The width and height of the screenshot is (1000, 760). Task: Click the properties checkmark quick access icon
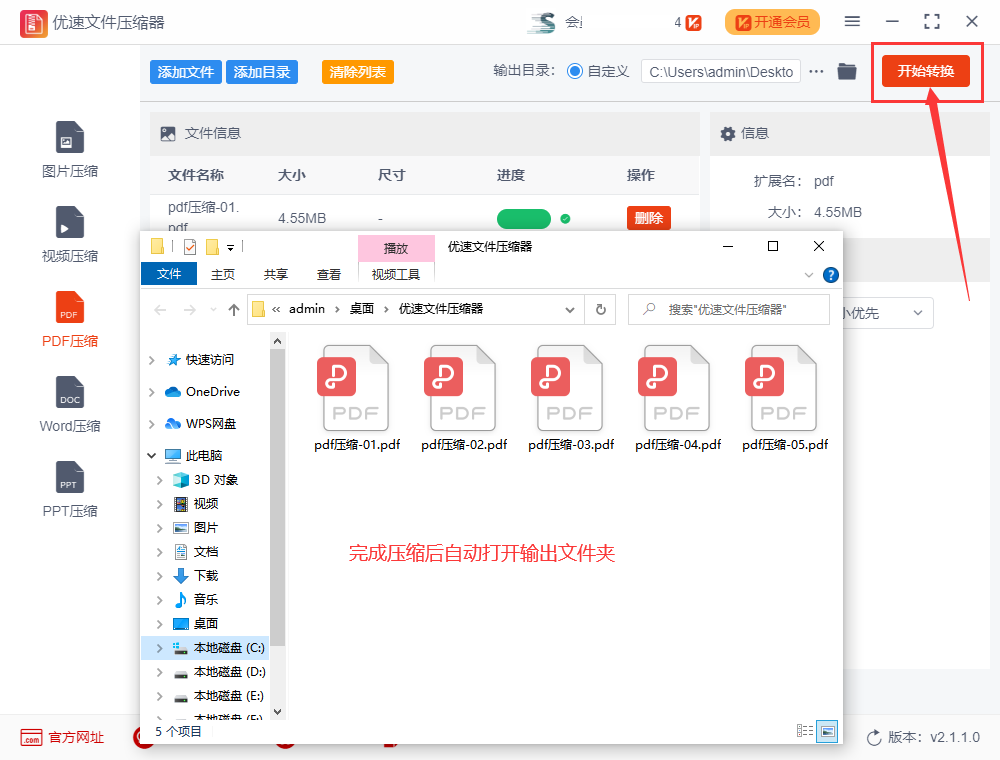coord(190,247)
